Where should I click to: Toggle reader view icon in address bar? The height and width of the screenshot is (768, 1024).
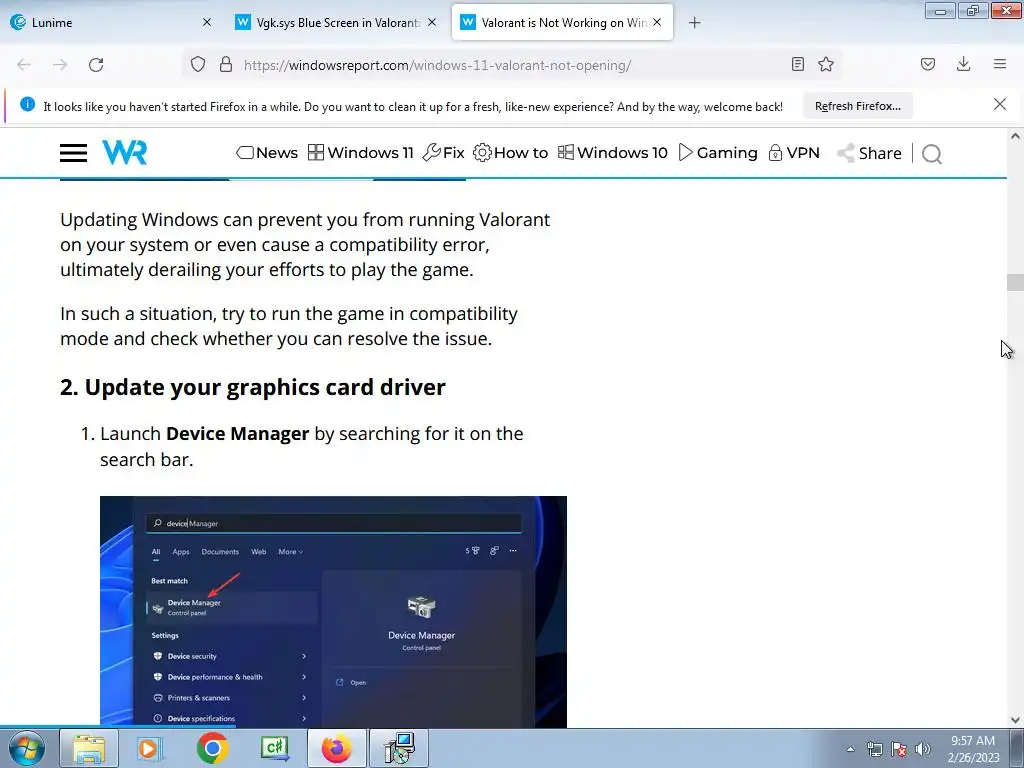(x=797, y=64)
